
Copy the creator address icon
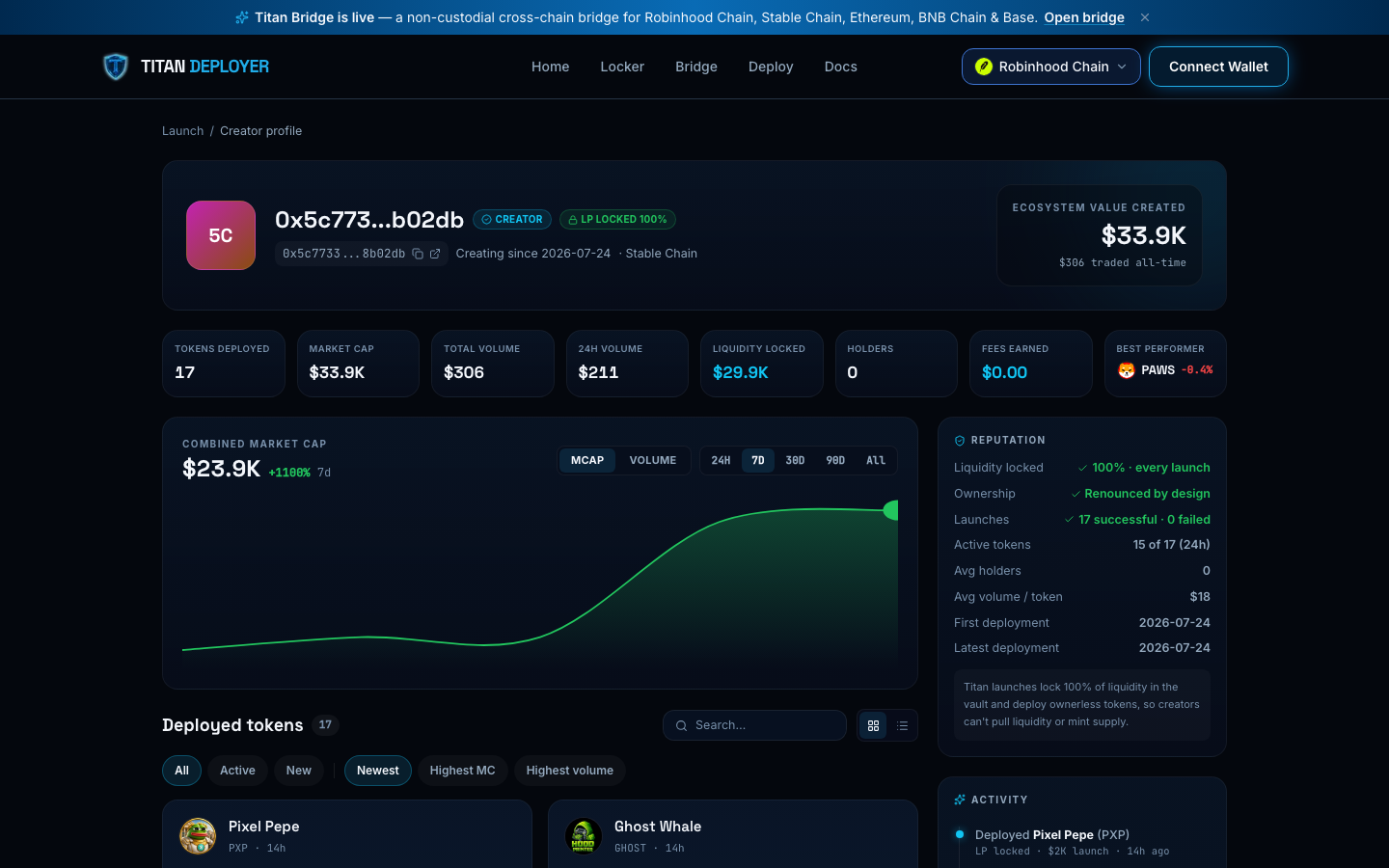[418, 254]
